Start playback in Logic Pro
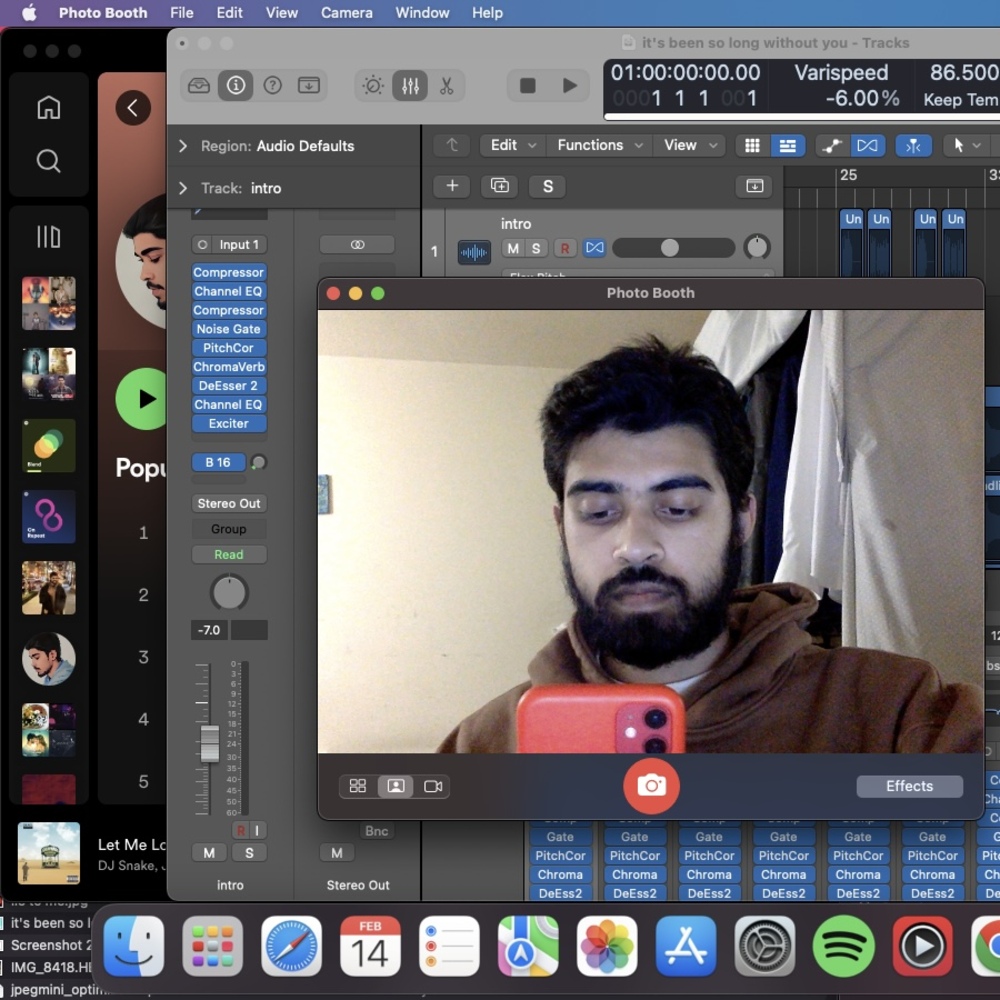 (x=570, y=85)
